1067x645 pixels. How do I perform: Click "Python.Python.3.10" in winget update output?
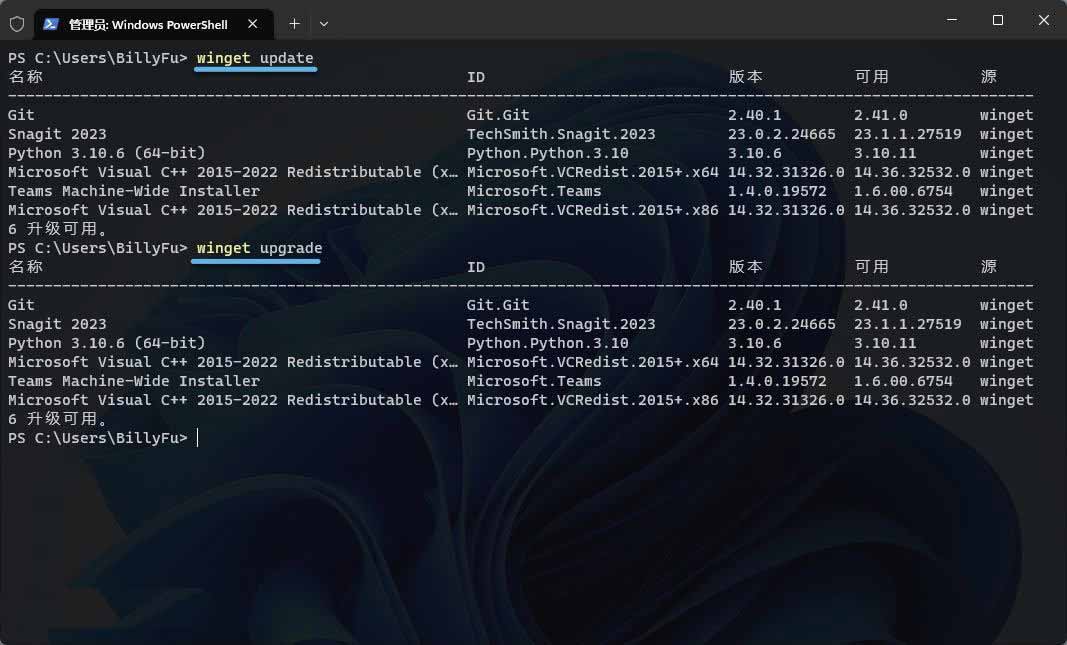[x=548, y=153]
